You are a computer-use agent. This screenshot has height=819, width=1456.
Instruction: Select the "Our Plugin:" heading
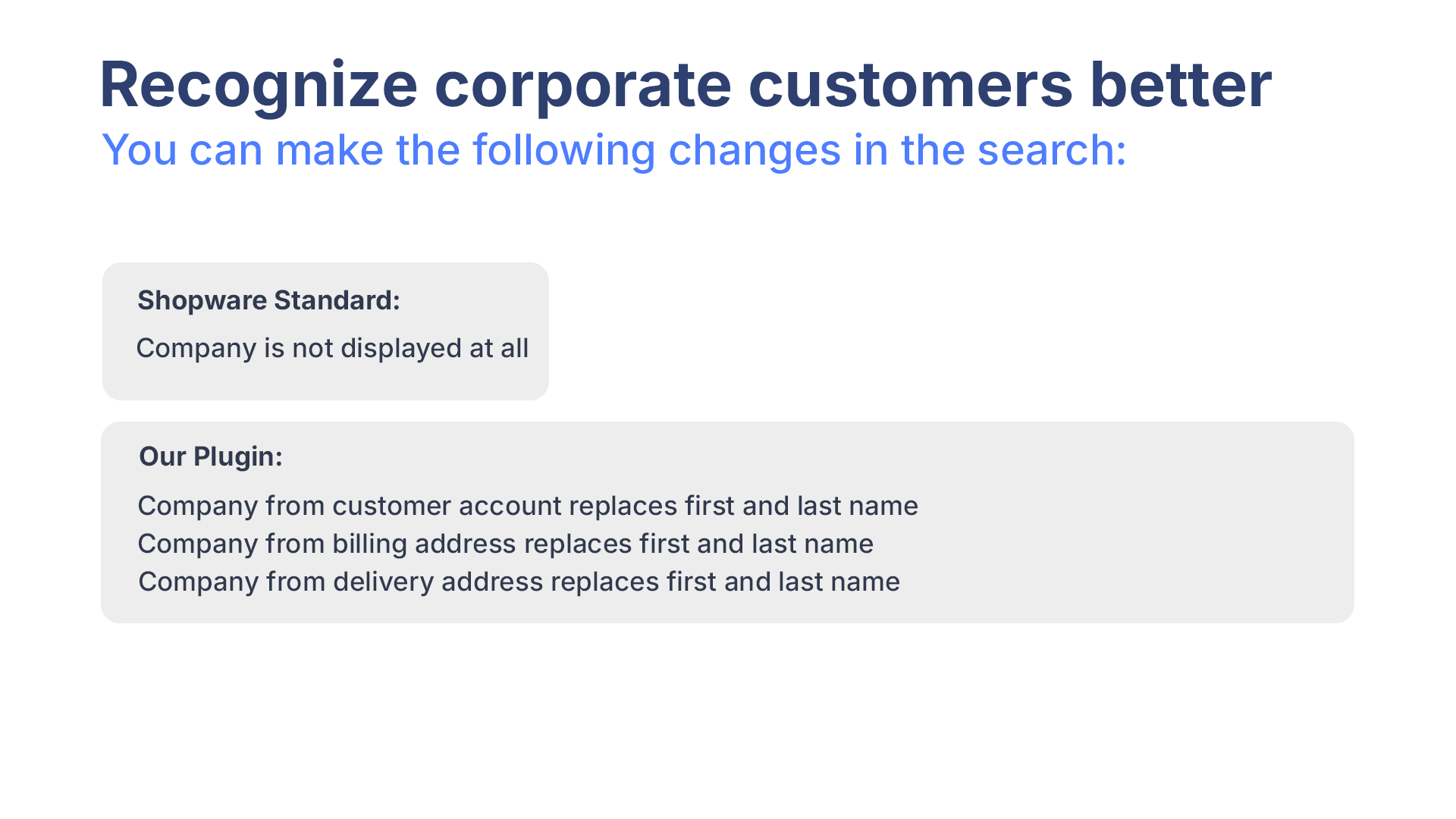click(x=210, y=457)
